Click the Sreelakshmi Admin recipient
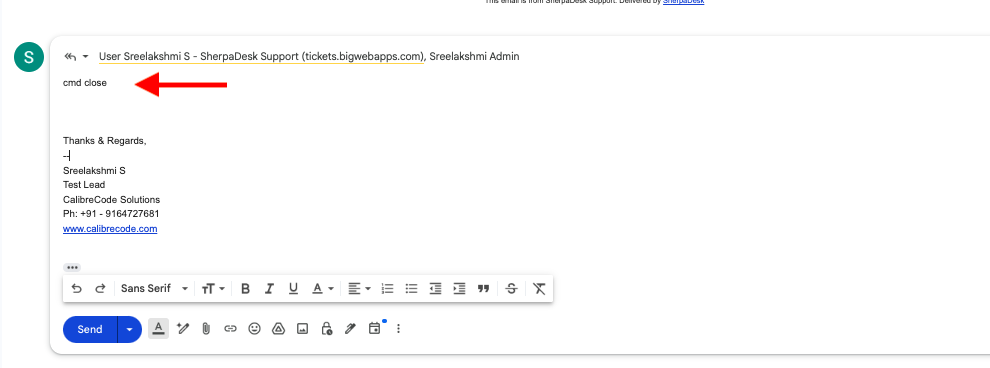 point(474,56)
